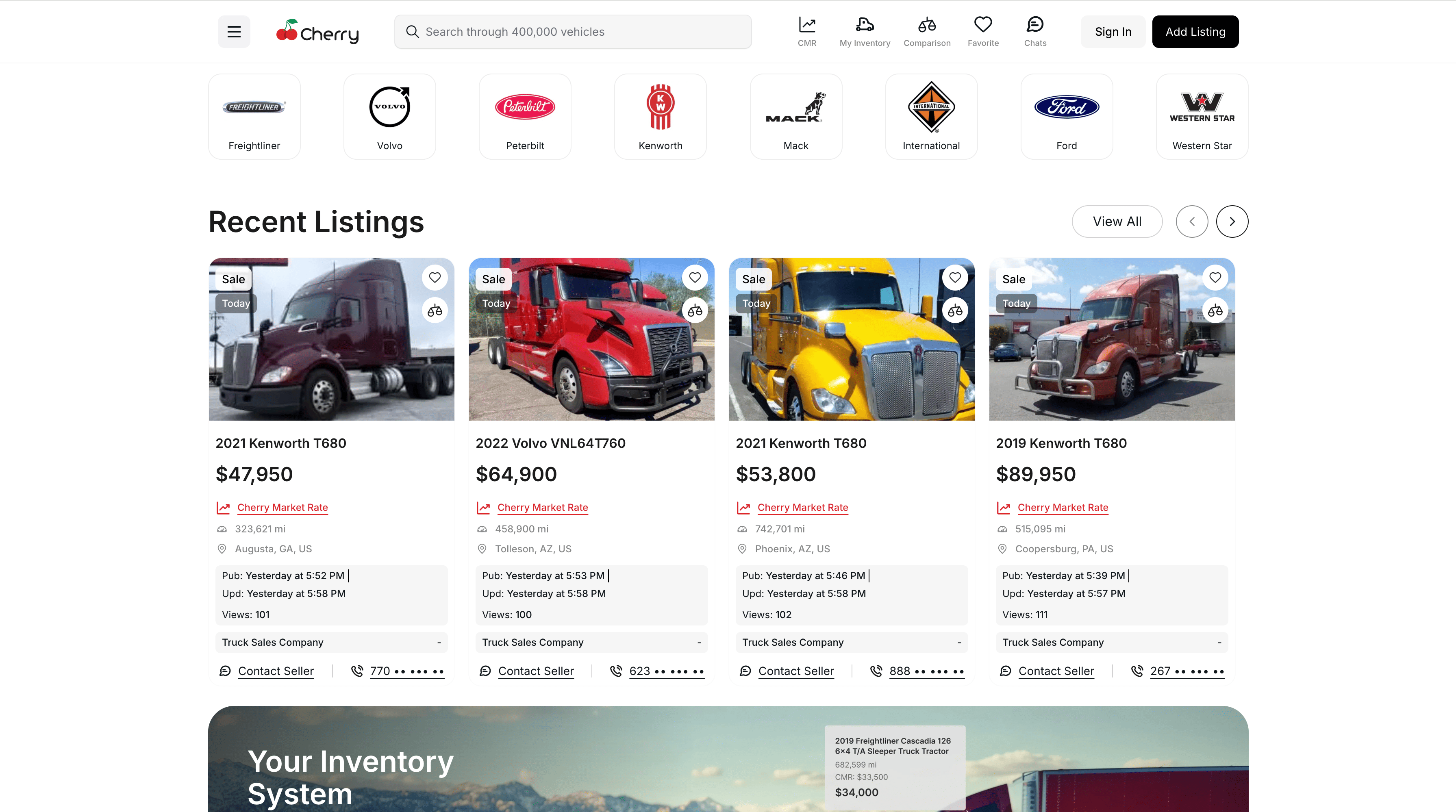Click the Add Listing button

(x=1195, y=32)
